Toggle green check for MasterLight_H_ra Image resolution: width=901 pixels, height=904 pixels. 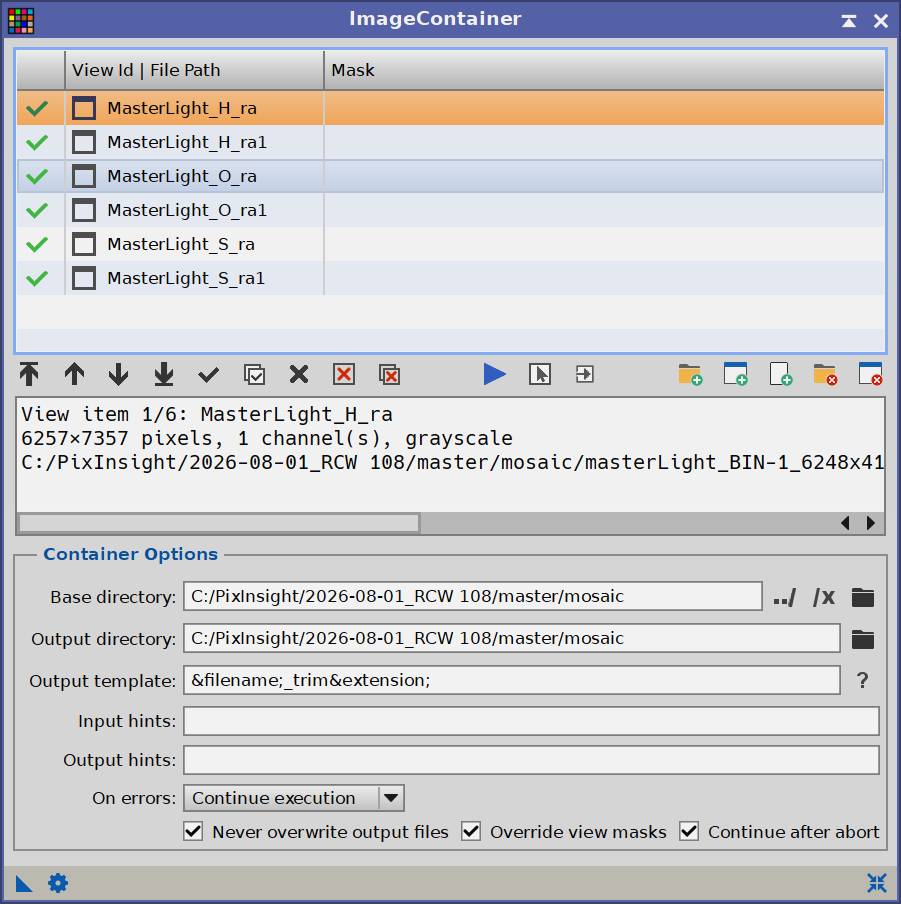coord(37,108)
